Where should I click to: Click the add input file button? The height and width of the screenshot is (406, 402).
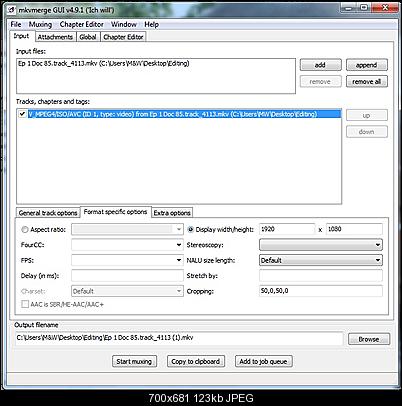click(x=320, y=65)
